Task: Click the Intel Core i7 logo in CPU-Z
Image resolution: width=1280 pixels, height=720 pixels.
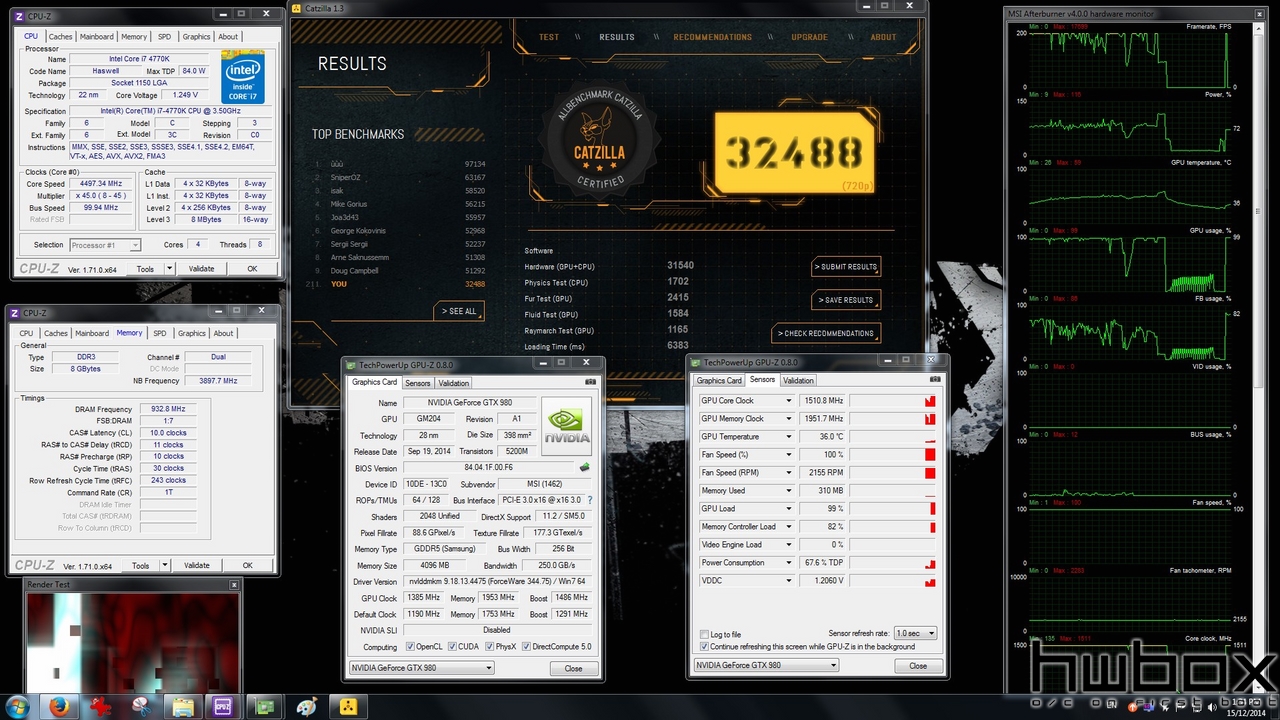Action: (243, 78)
